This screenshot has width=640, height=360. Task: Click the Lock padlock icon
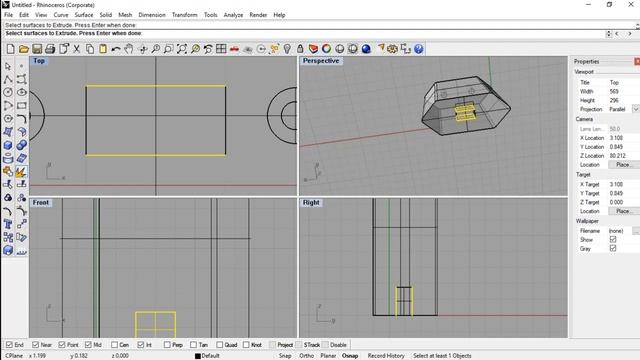[300, 49]
